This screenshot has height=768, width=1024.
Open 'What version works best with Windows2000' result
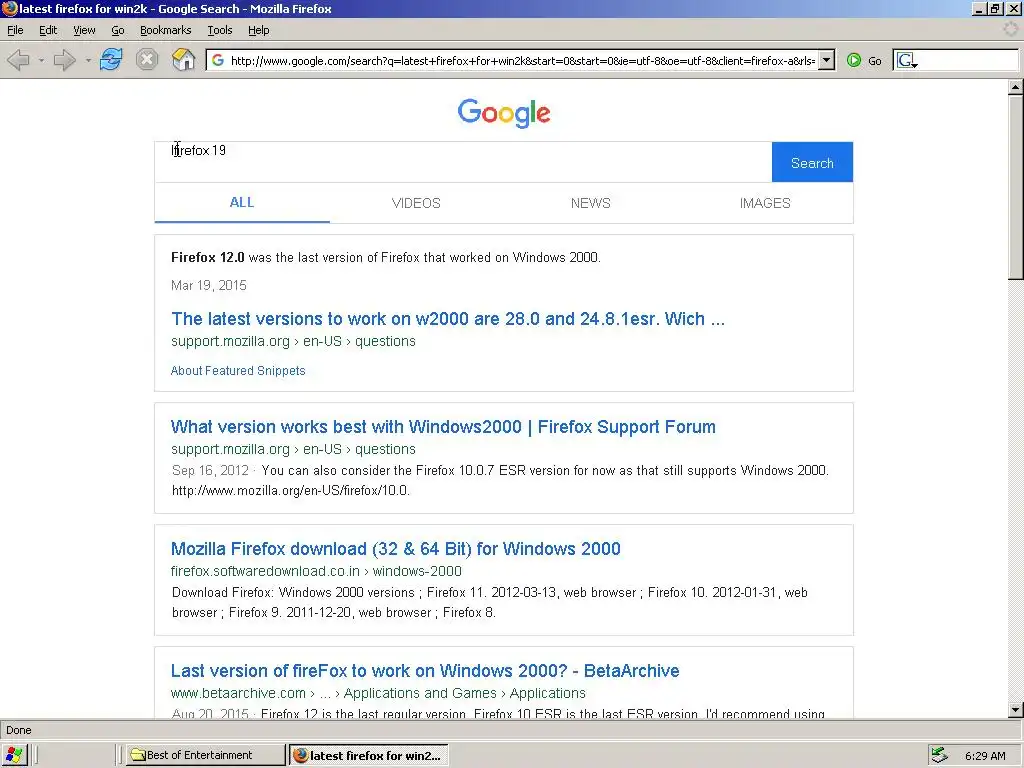tap(443, 426)
